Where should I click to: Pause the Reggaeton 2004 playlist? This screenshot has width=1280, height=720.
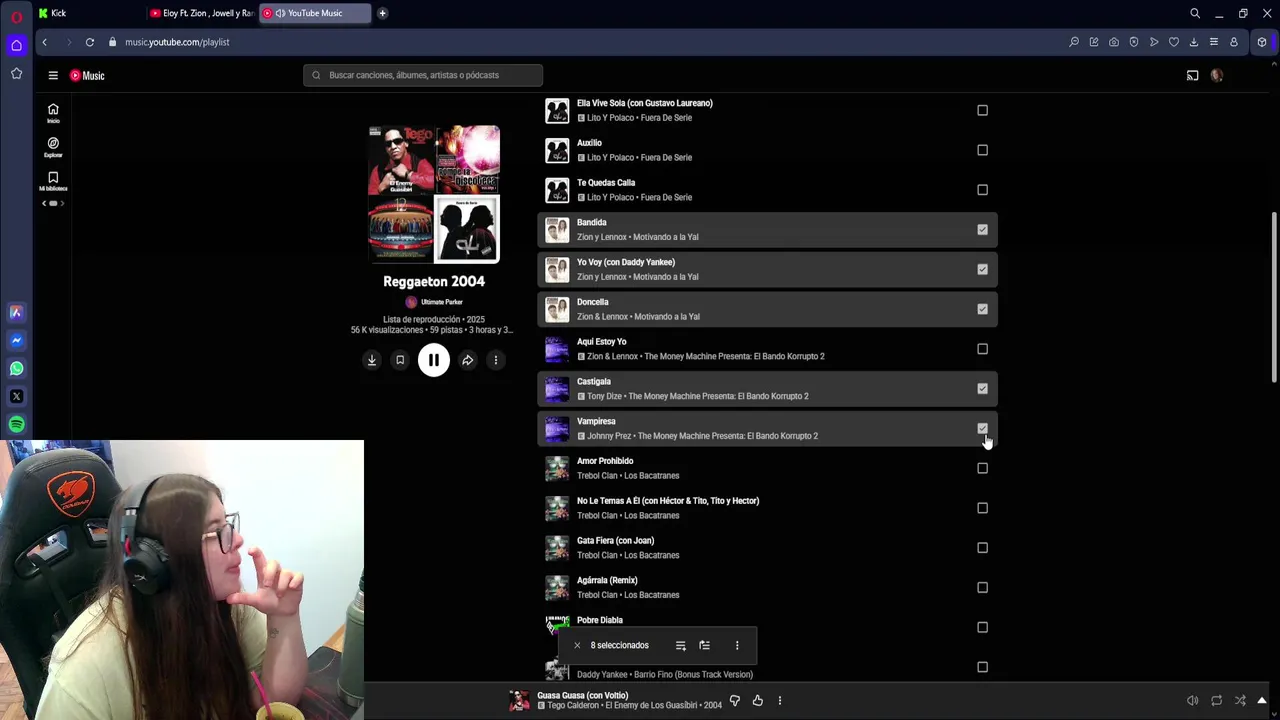pos(434,360)
